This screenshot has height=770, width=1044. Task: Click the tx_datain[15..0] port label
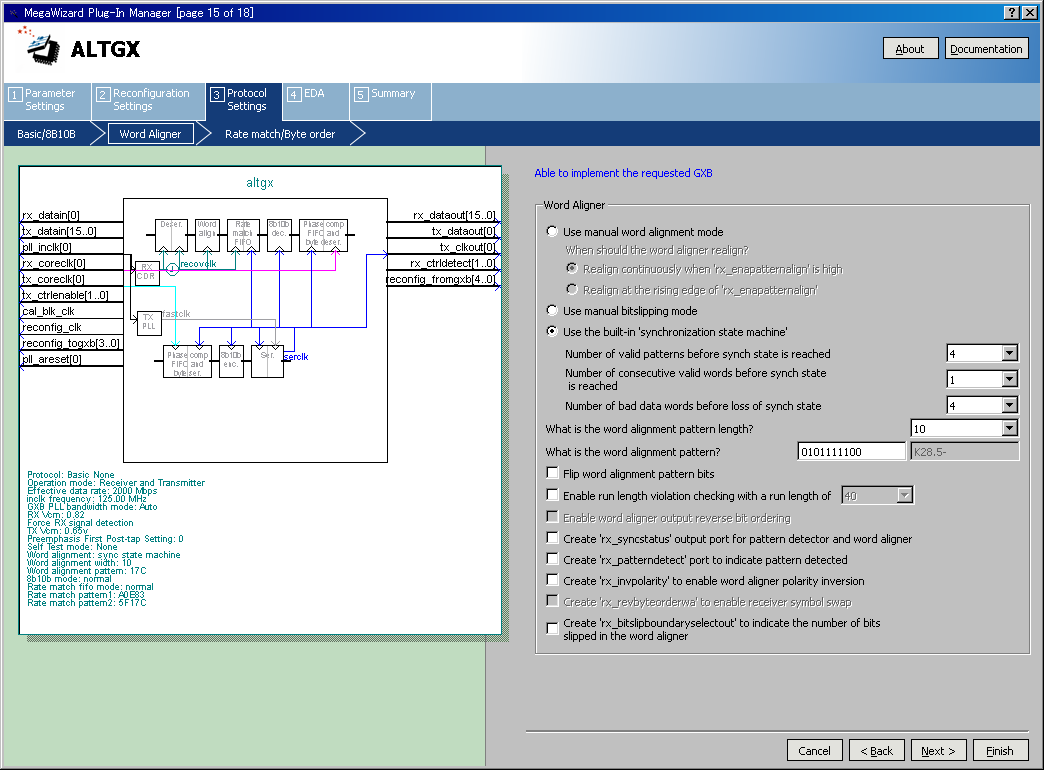coord(59,231)
